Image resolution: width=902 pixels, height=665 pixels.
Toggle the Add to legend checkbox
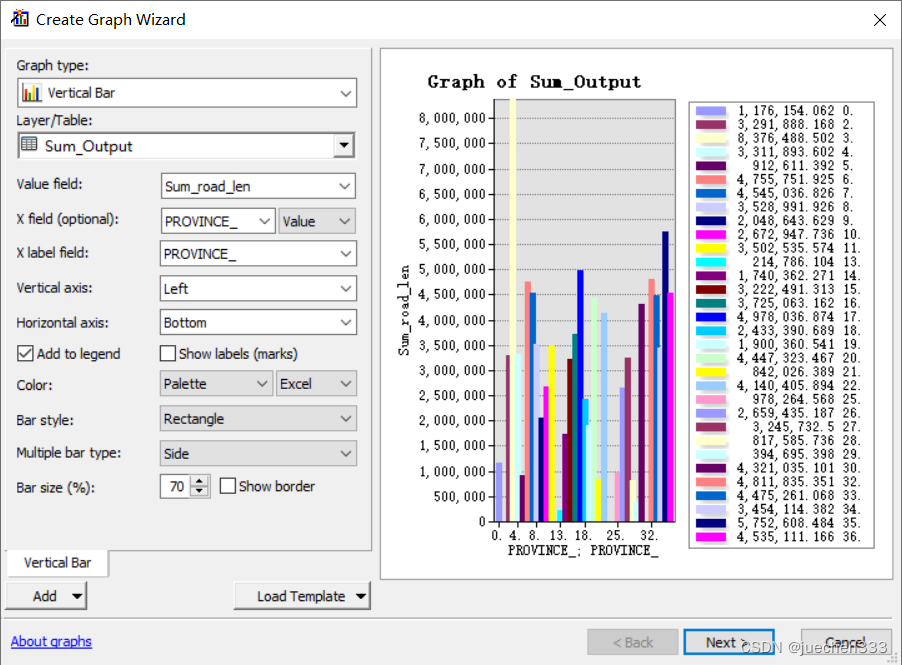pyautogui.click(x=25, y=353)
